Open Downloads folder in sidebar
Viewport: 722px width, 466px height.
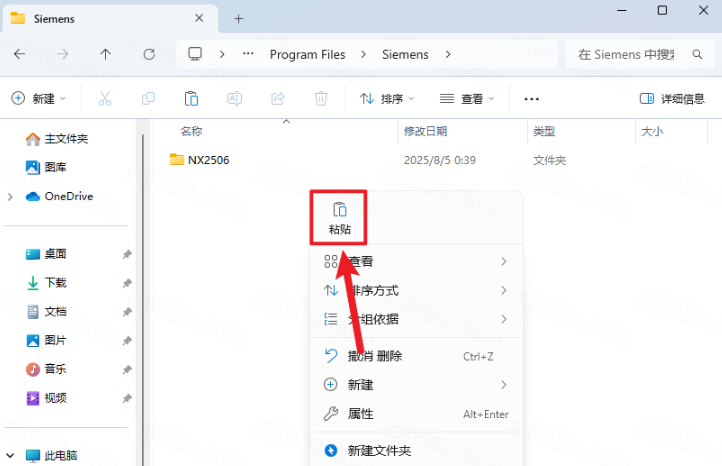(55, 283)
